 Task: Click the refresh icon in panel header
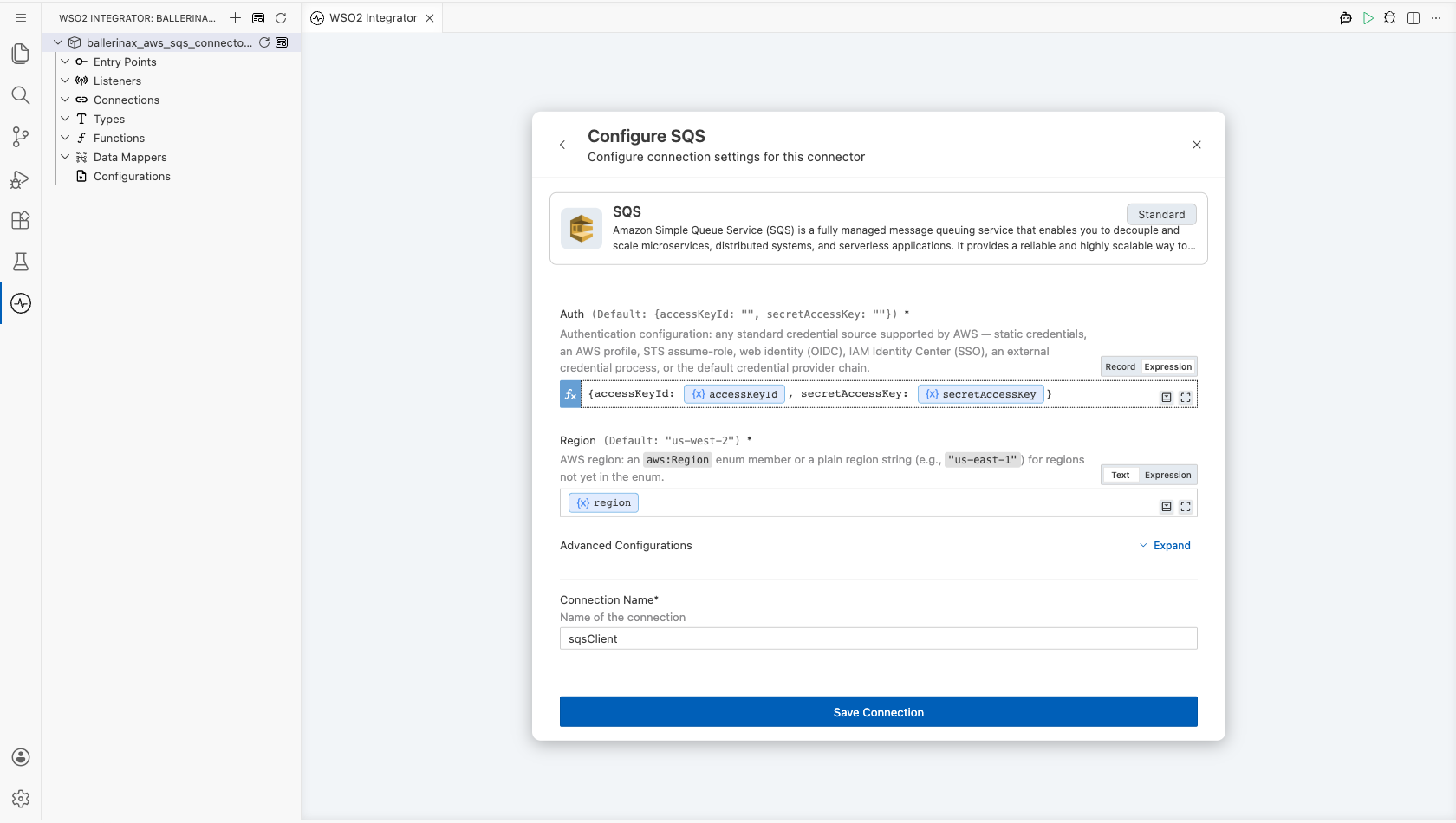281,17
